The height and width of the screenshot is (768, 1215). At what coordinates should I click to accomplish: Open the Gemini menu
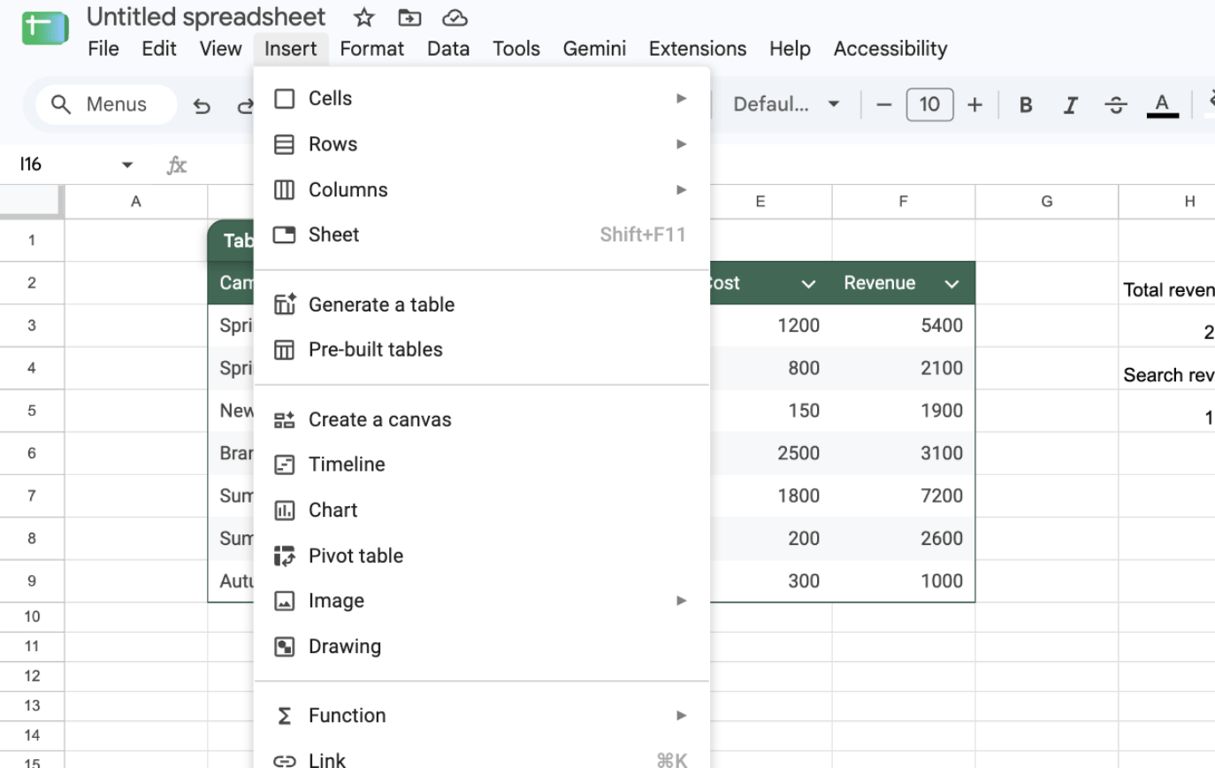click(x=594, y=48)
